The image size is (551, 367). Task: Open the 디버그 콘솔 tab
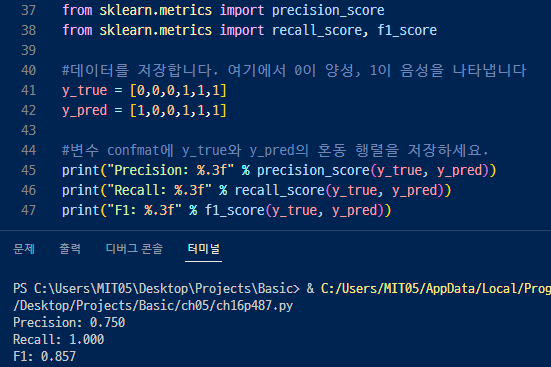(134, 249)
